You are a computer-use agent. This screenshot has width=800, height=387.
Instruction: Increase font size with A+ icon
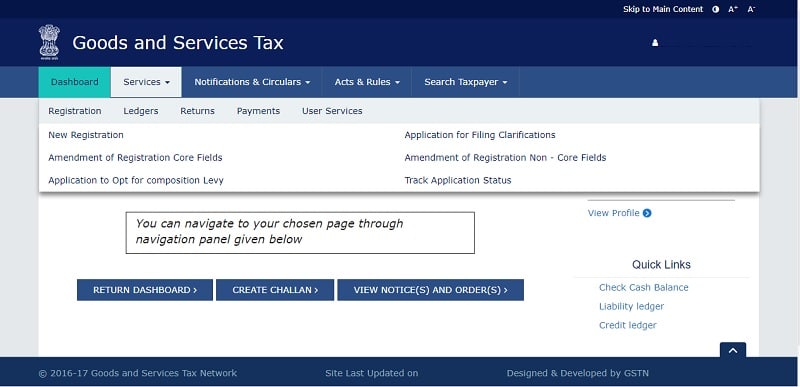pyautogui.click(x=733, y=9)
